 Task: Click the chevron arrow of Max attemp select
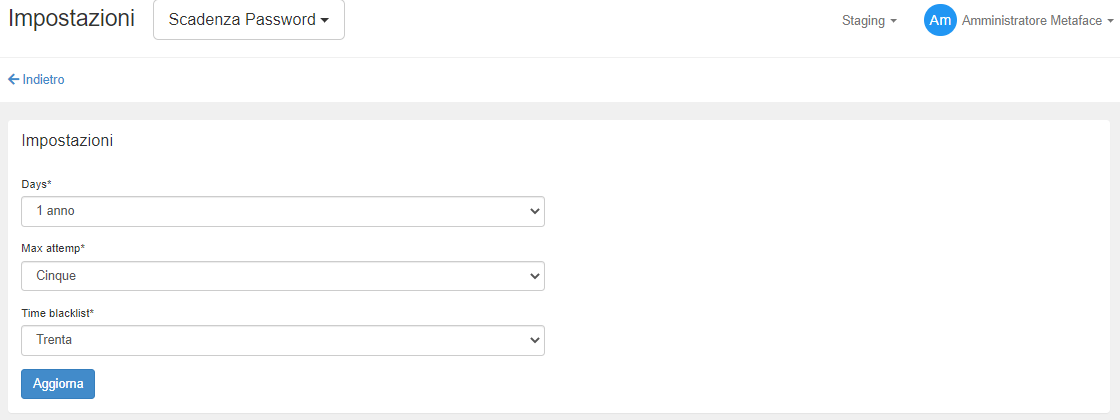535,276
